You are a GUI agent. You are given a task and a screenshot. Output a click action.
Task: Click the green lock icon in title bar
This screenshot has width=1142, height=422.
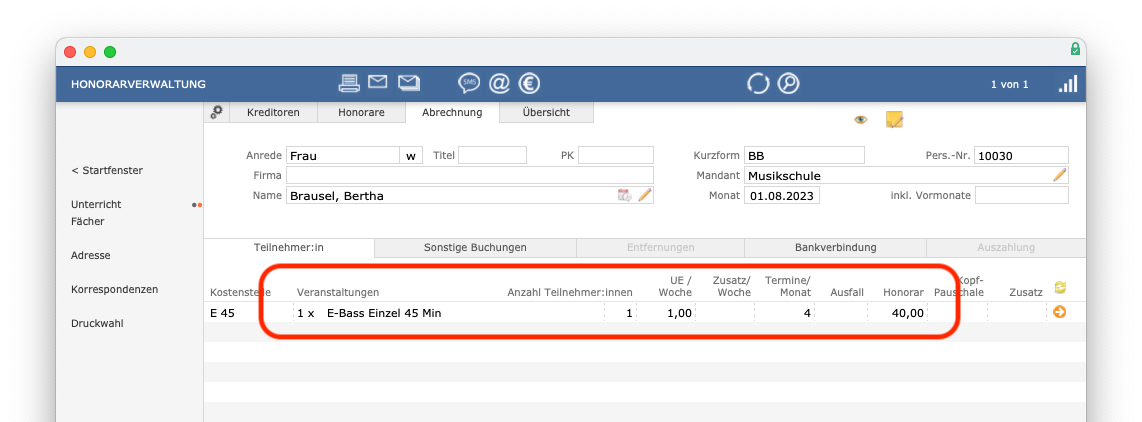pyautogui.click(x=1075, y=49)
